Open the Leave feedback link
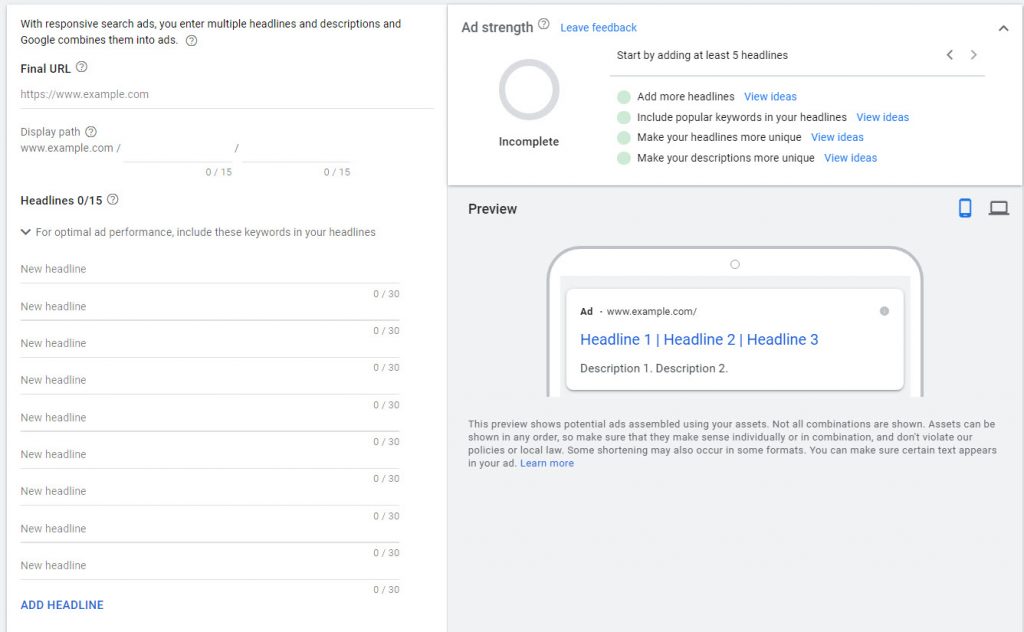 coord(598,27)
